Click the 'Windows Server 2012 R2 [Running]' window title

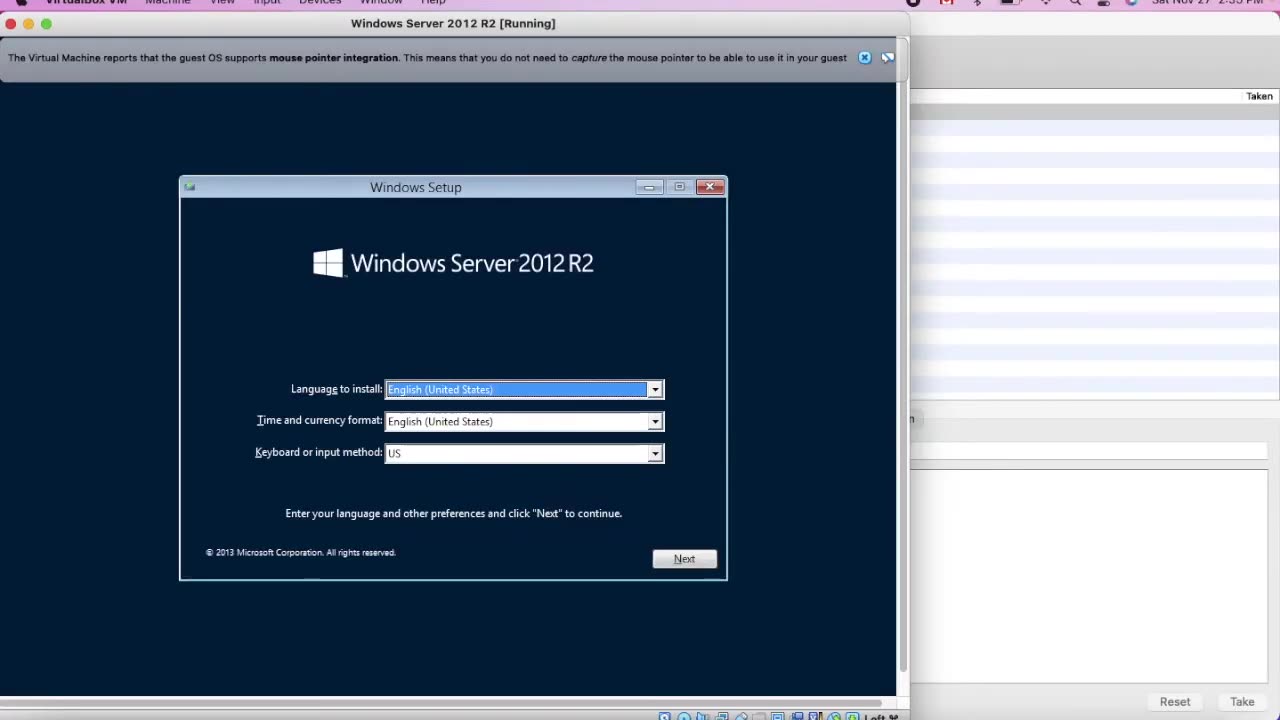tap(453, 23)
